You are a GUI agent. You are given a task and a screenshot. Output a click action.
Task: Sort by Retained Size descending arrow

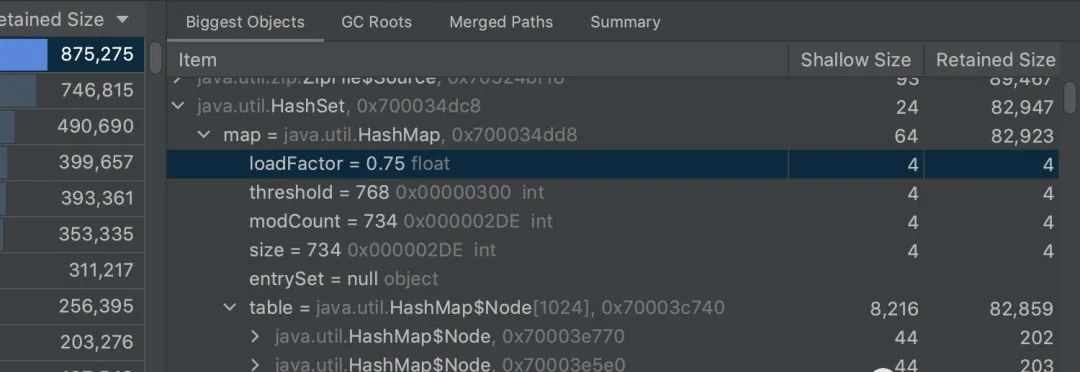point(123,19)
